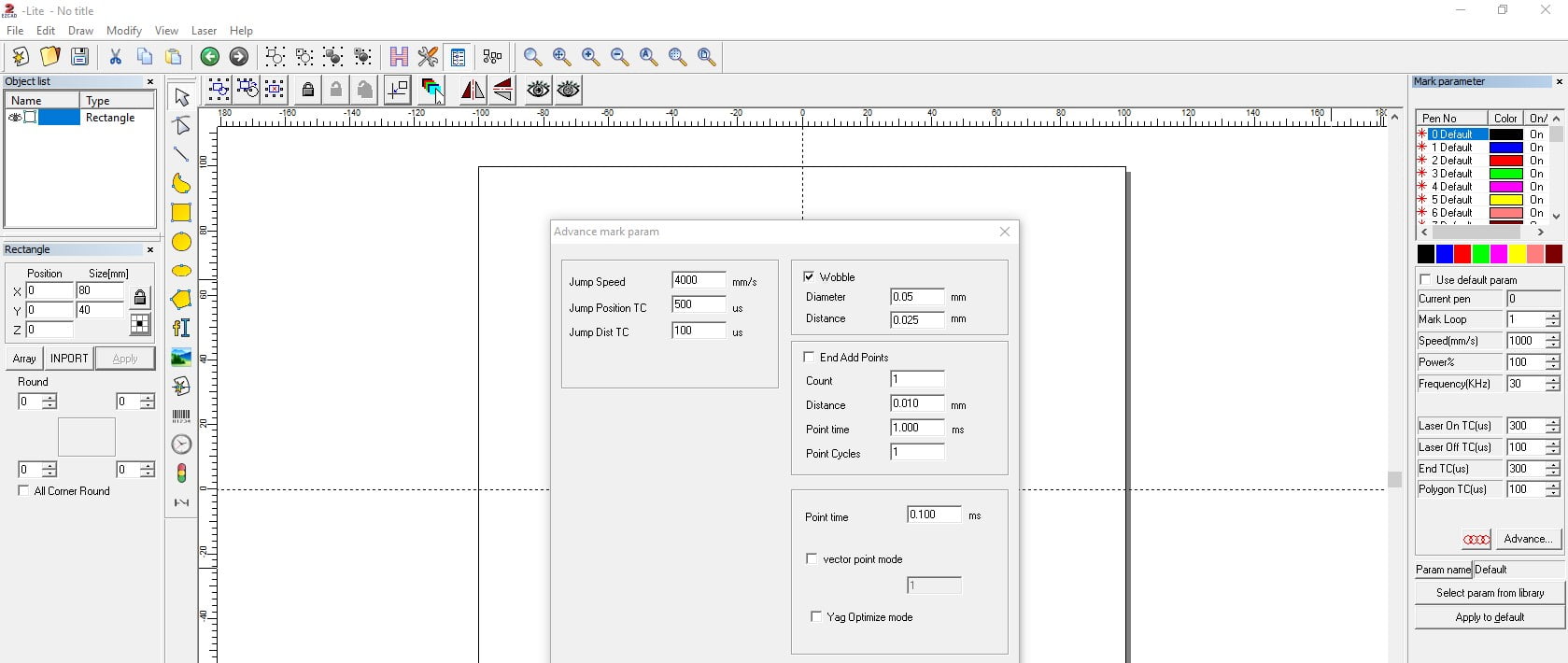Enable the End Add Points checkbox
This screenshot has width=1568, height=663.
[809, 357]
